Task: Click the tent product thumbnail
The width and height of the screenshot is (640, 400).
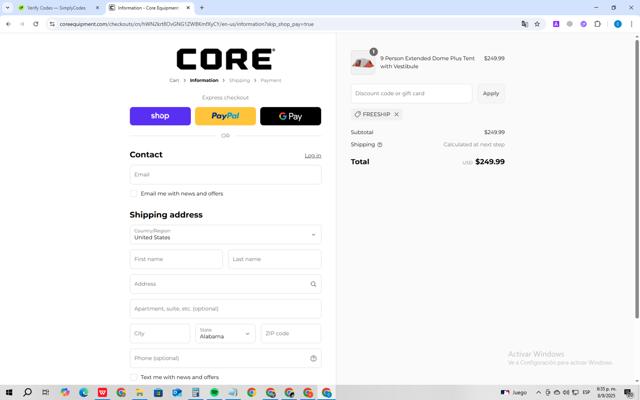Action: point(363,62)
